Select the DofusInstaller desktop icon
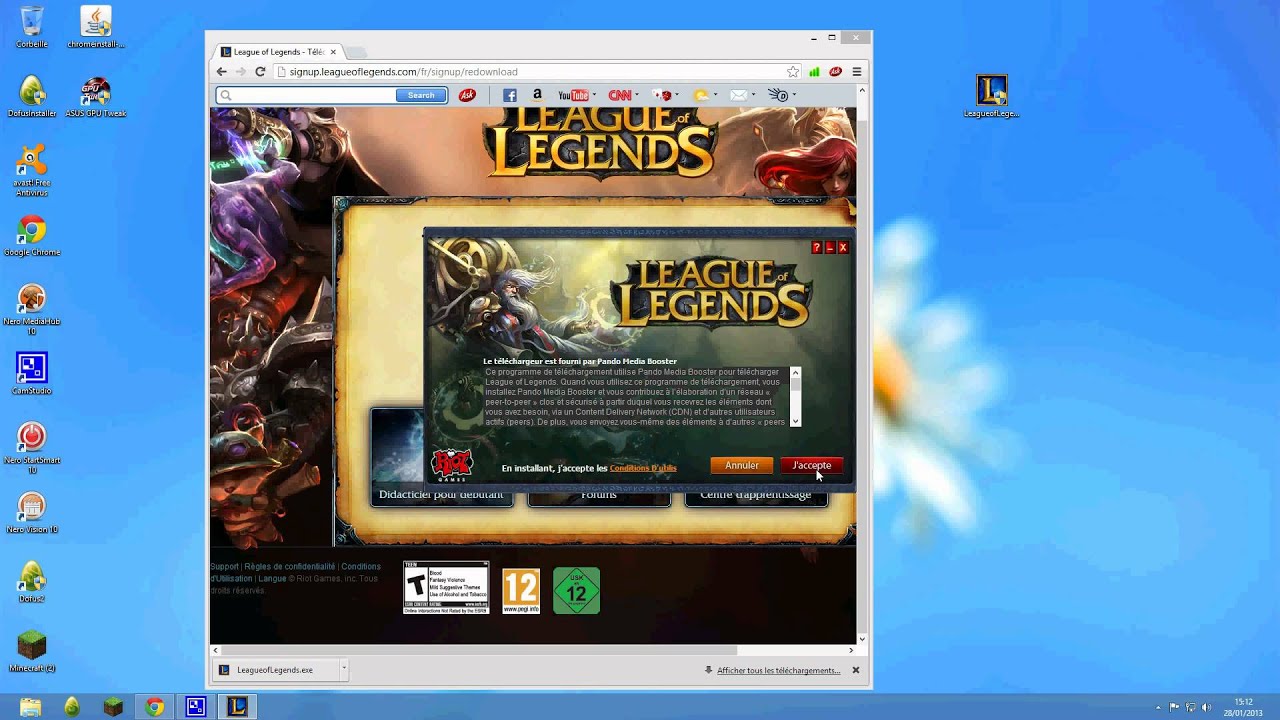This screenshot has height=720, width=1280. (x=32, y=97)
